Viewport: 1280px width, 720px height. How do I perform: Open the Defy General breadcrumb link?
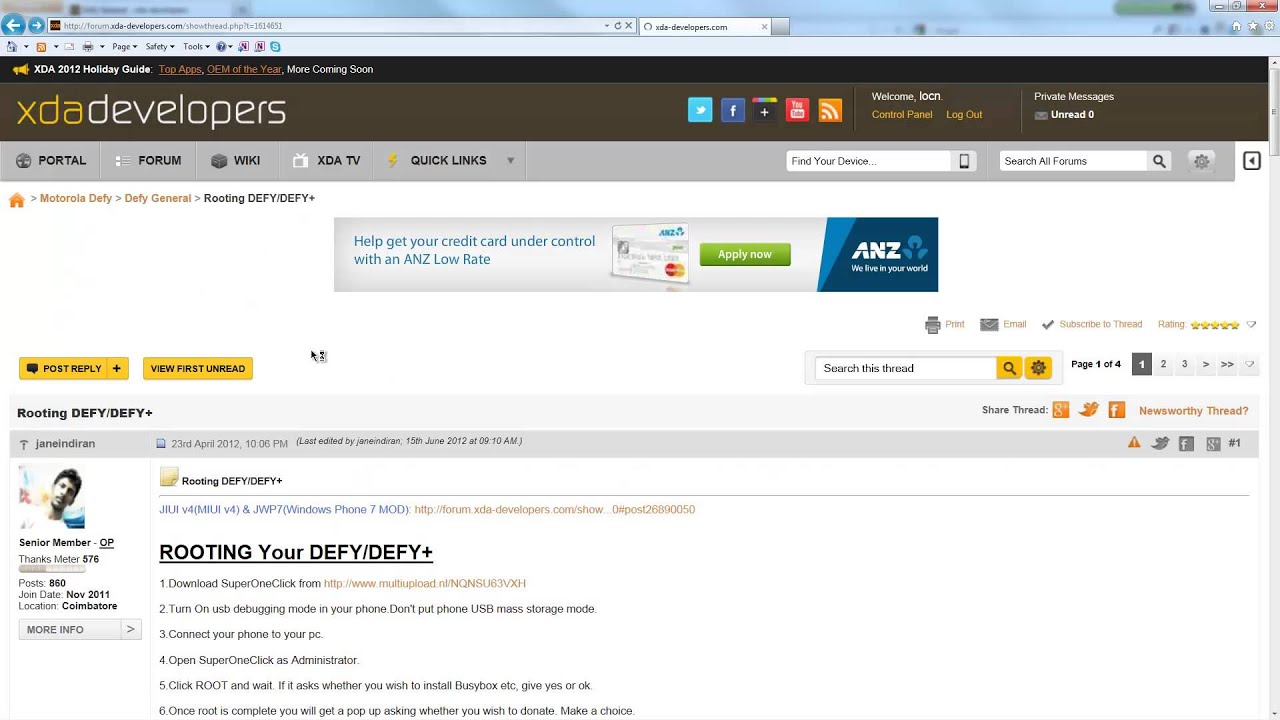point(158,199)
